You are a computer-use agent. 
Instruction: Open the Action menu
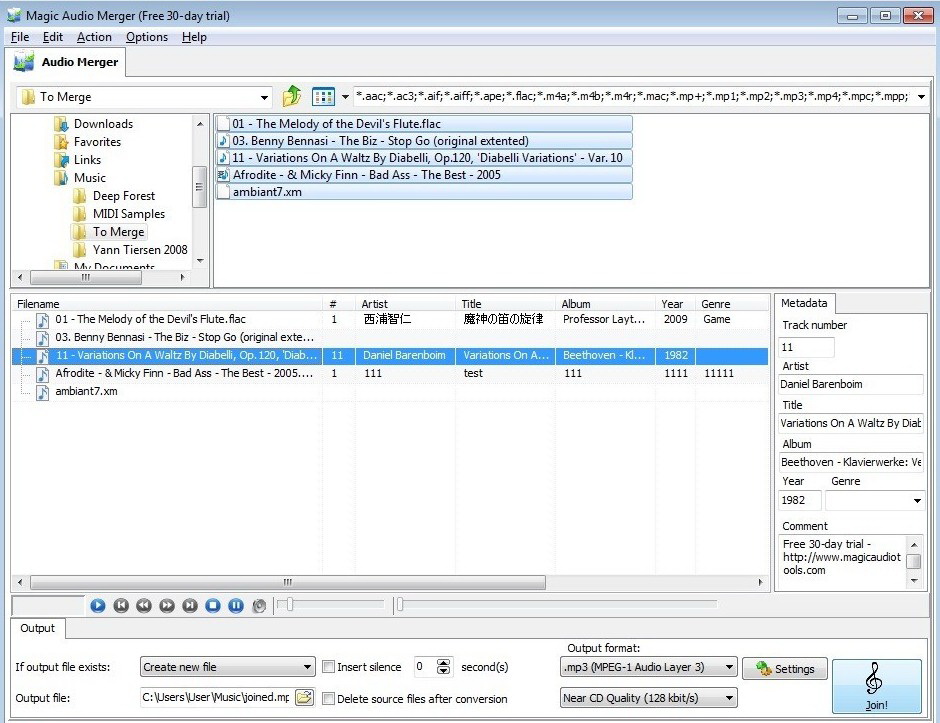tap(94, 37)
